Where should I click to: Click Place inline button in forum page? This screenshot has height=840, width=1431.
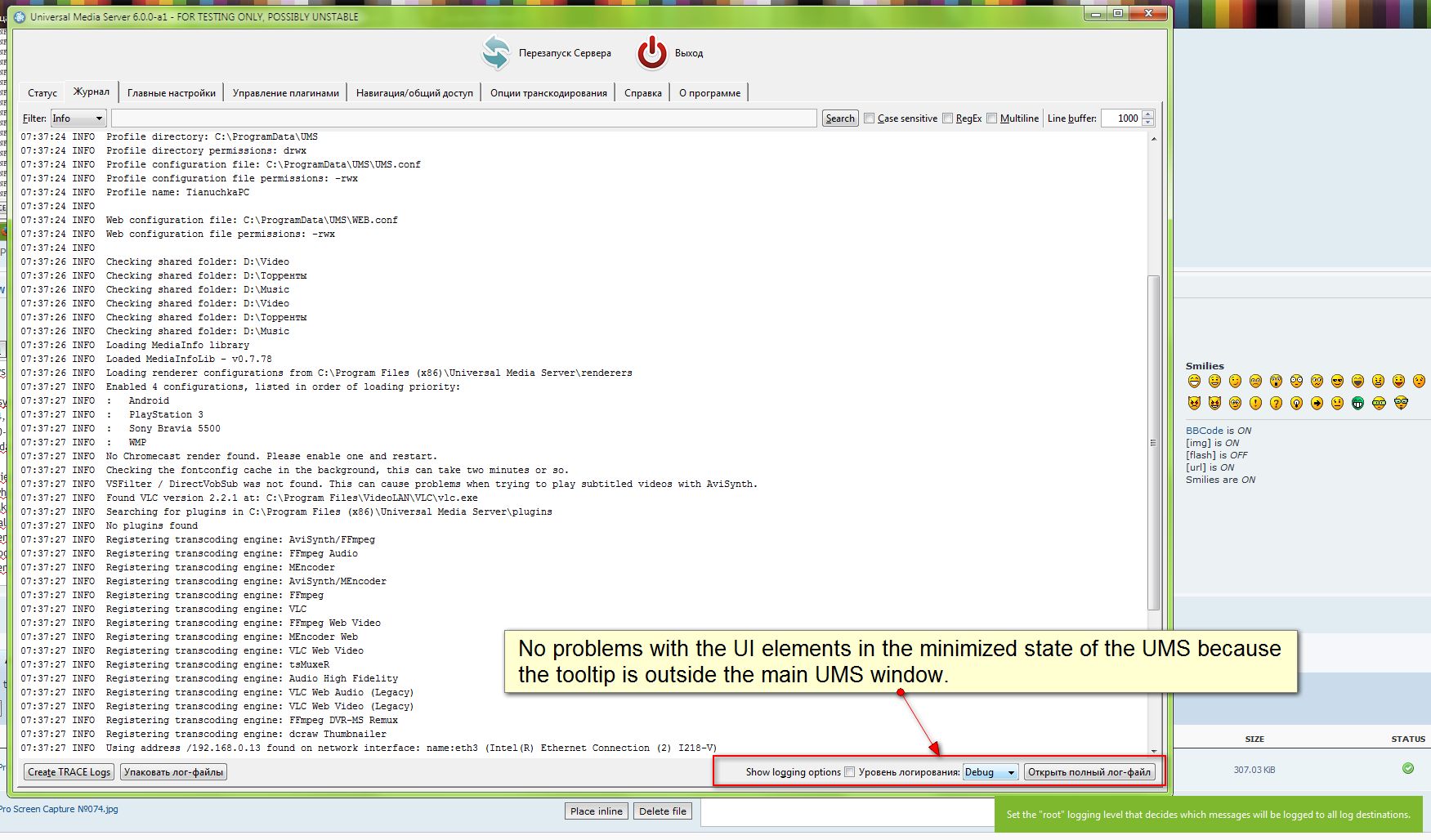pos(597,811)
